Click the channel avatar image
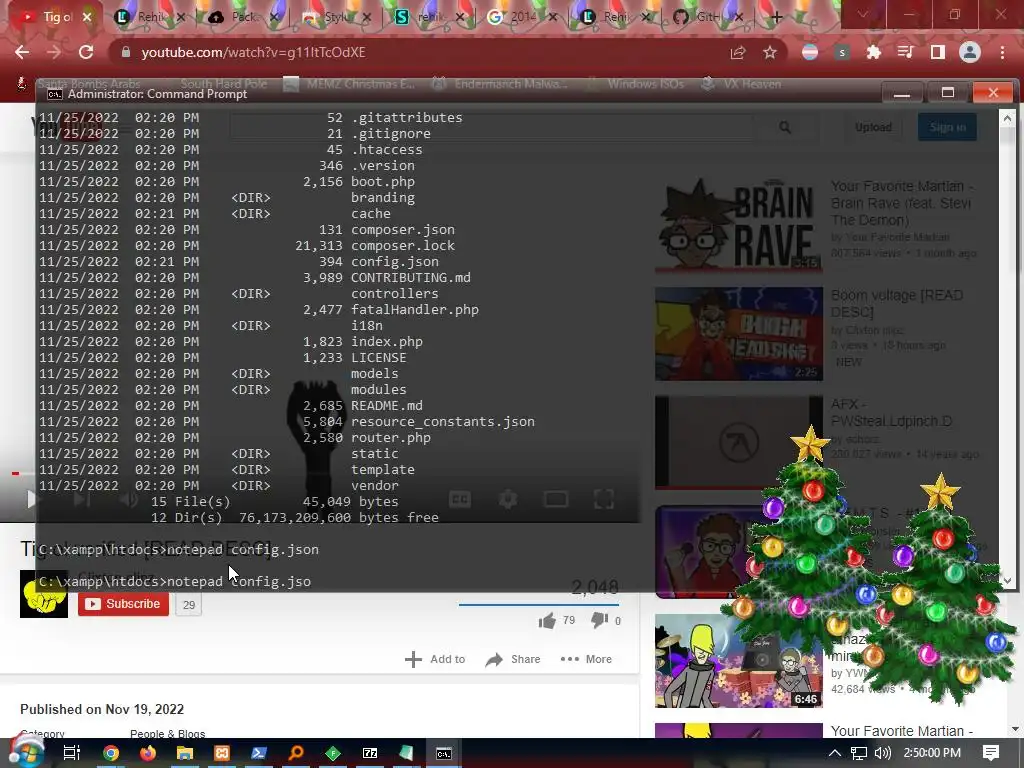Viewport: 1024px width, 768px height. click(44, 594)
